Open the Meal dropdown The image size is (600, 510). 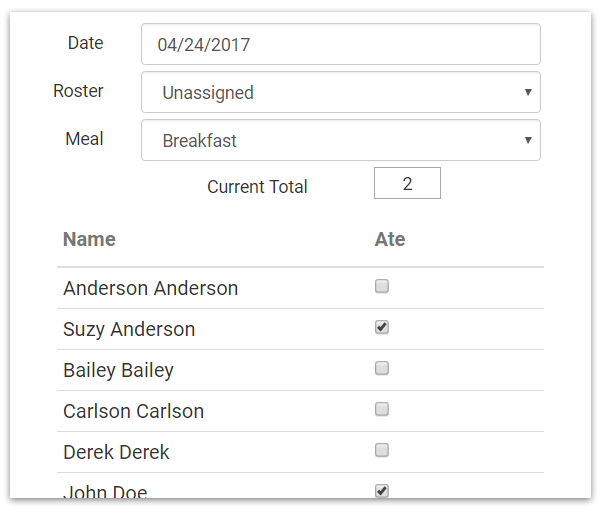pos(340,141)
